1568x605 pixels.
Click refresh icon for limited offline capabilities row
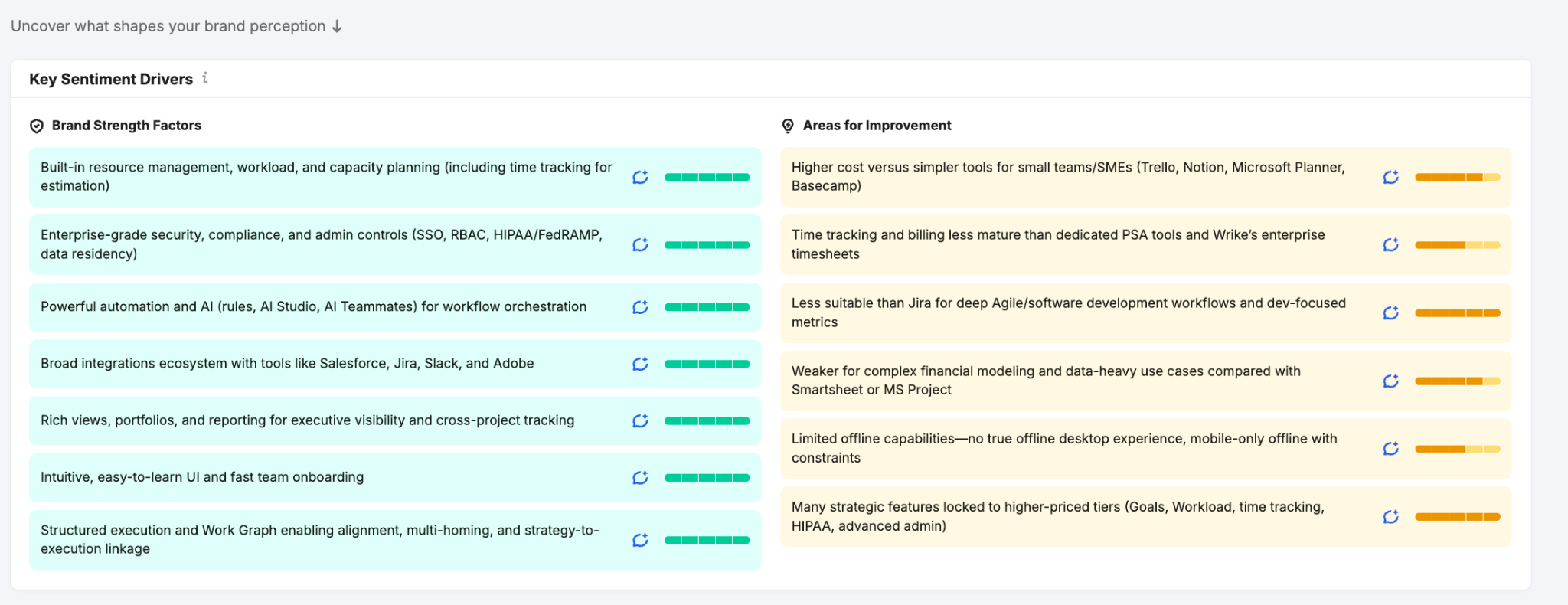1391,449
